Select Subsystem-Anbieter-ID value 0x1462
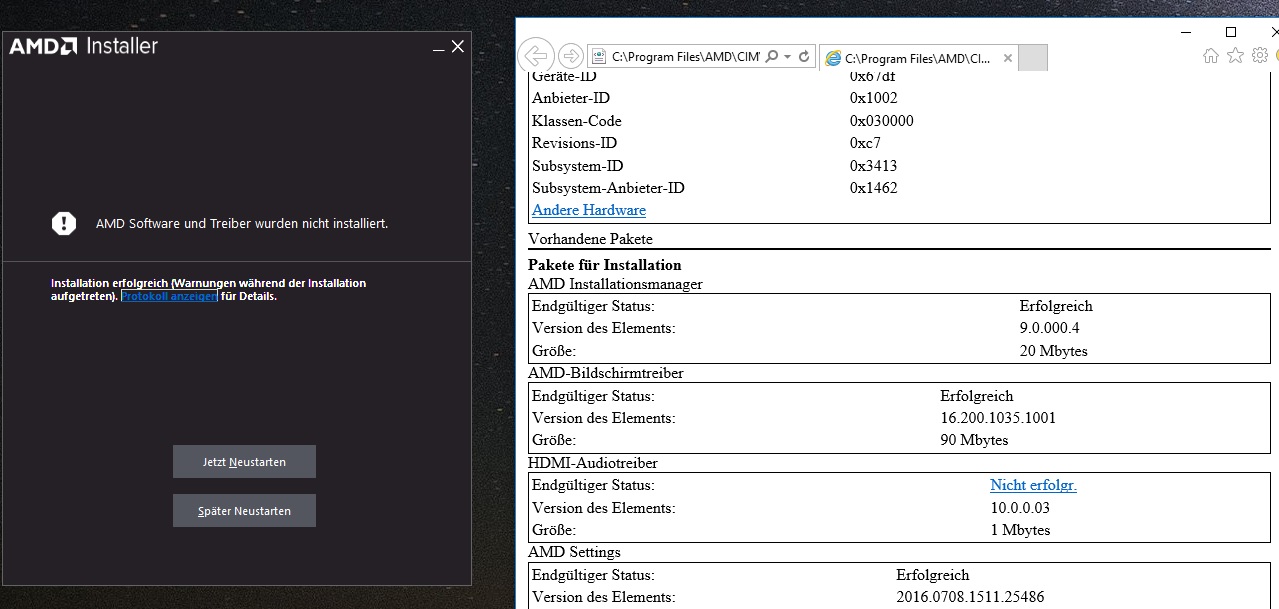Image resolution: width=1279 pixels, height=609 pixels. tap(874, 188)
